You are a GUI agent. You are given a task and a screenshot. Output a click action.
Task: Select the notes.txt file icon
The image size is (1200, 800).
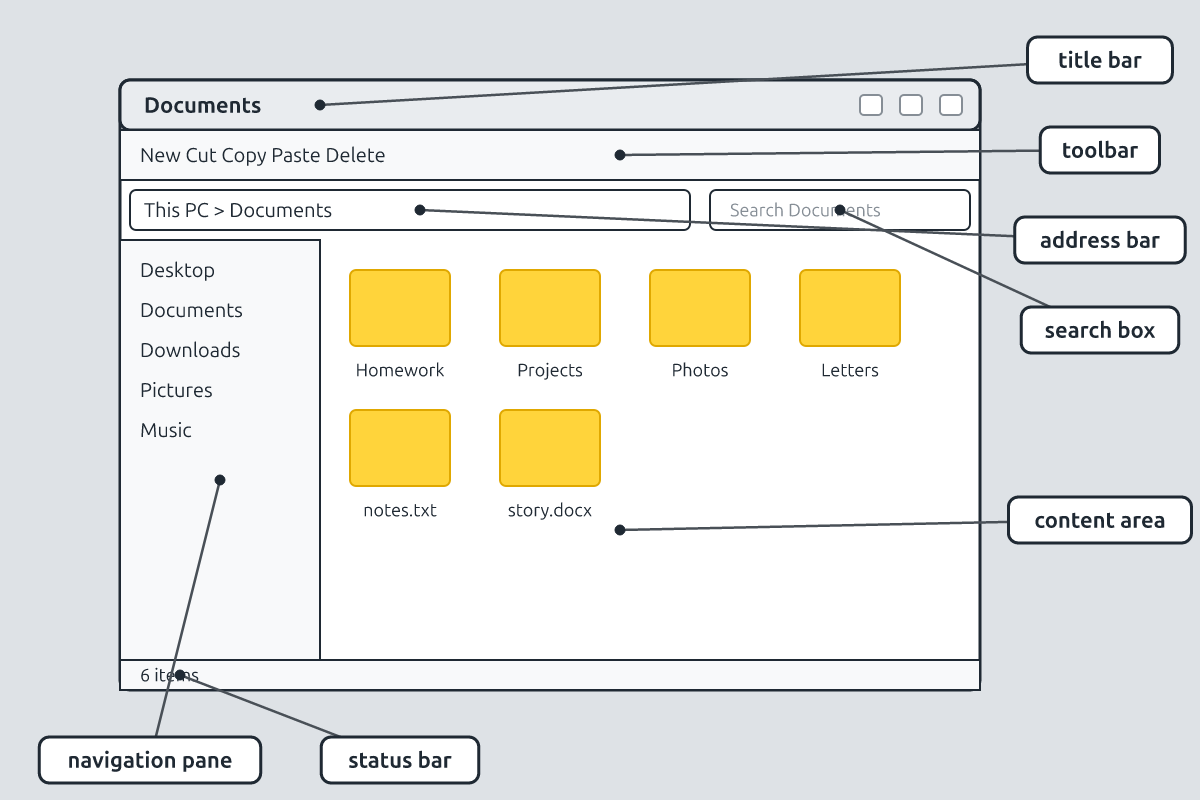click(400, 448)
